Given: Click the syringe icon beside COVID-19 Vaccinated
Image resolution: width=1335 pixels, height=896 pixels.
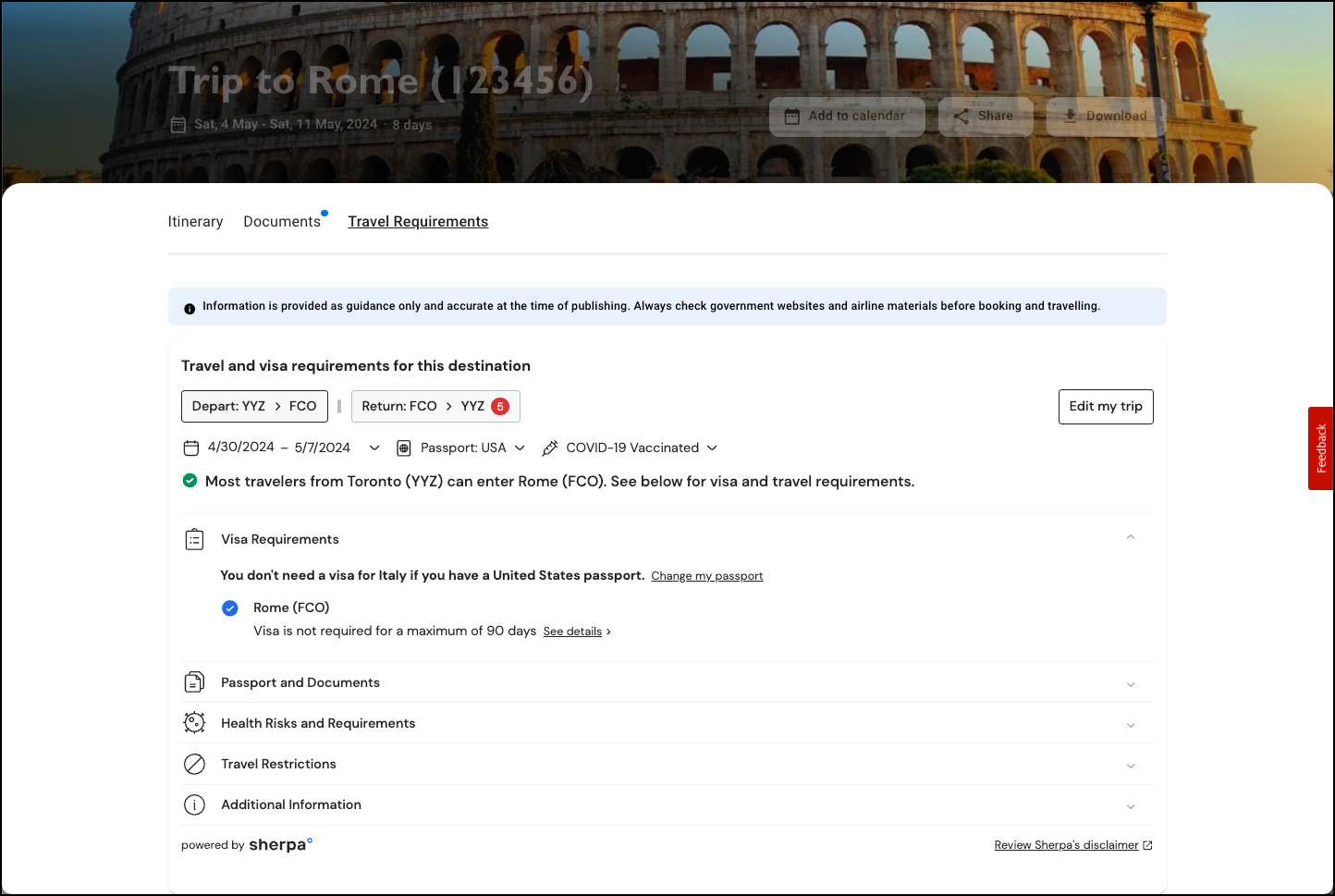Looking at the screenshot, I should [x=550, y=448].
